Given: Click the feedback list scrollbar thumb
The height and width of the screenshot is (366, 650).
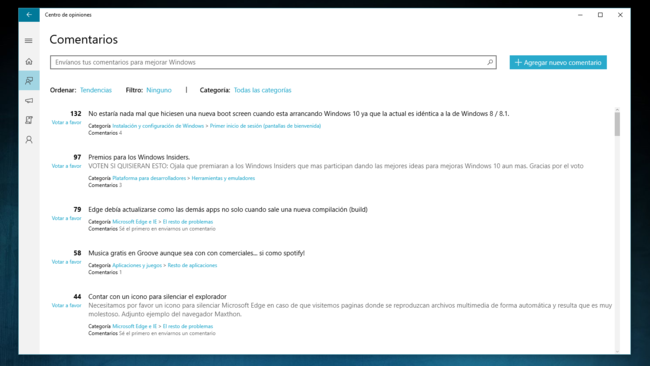Looking at the screenshot, I should pyautogui.click(x=617, y=124).
